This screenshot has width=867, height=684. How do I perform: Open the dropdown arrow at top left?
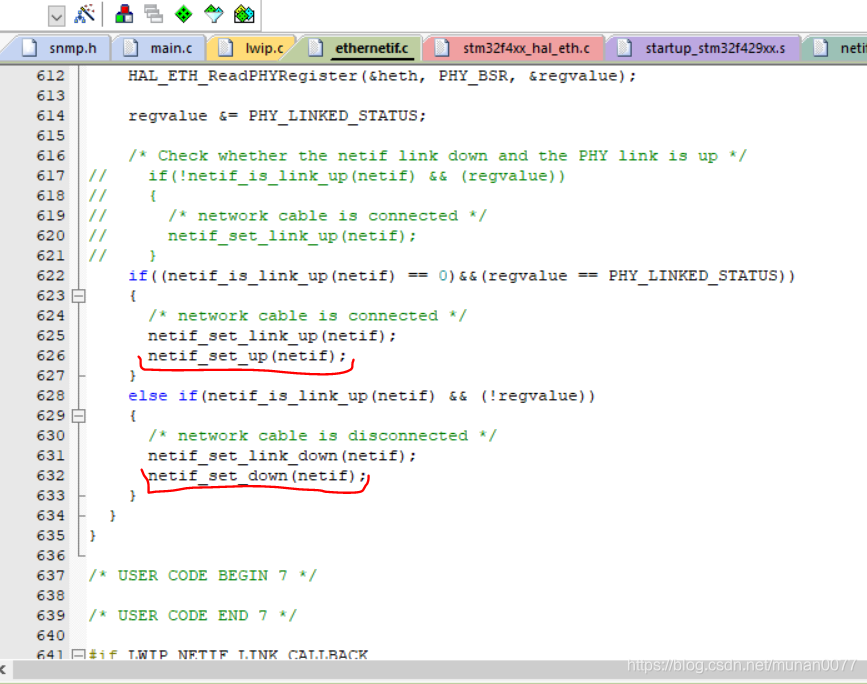click(55, 14)
